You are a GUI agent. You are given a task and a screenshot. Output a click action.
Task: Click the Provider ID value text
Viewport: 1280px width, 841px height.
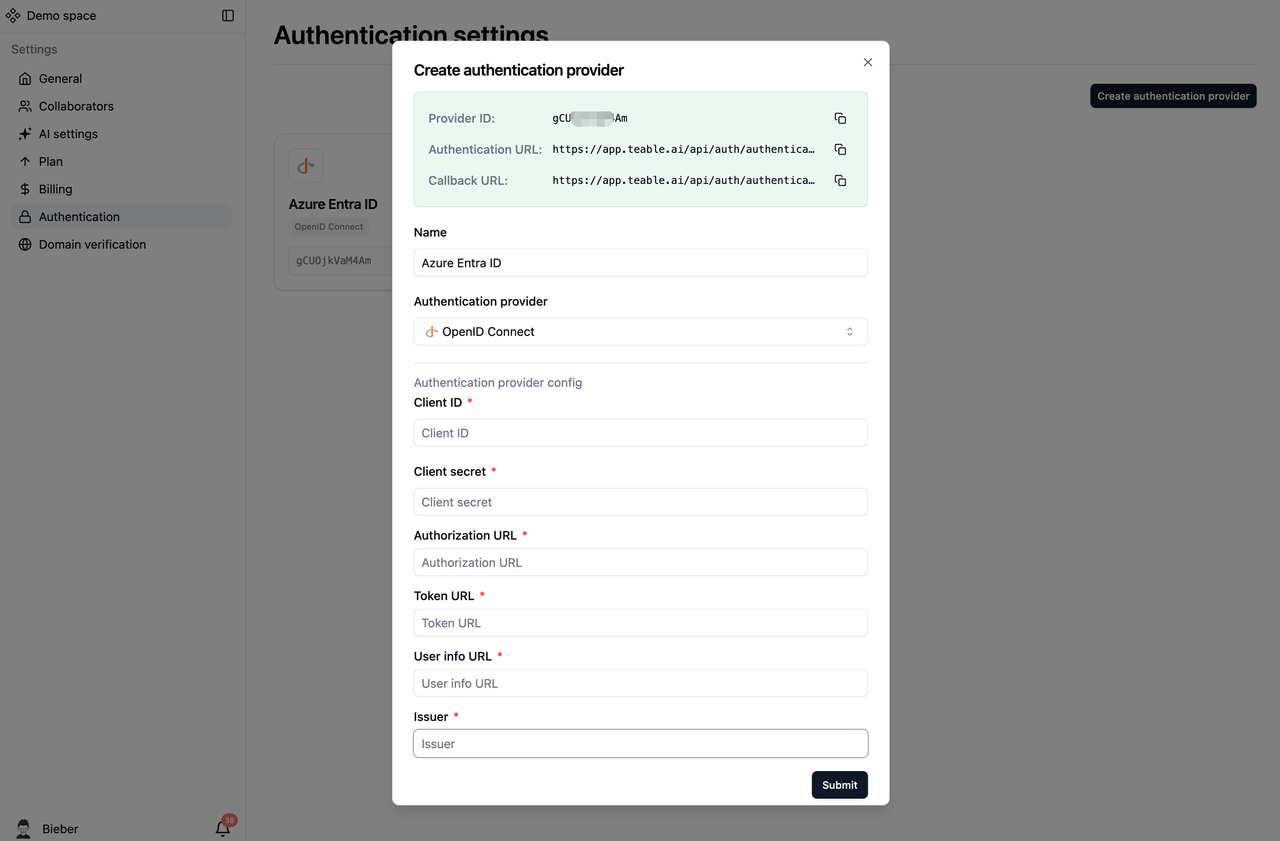(590, 118)
